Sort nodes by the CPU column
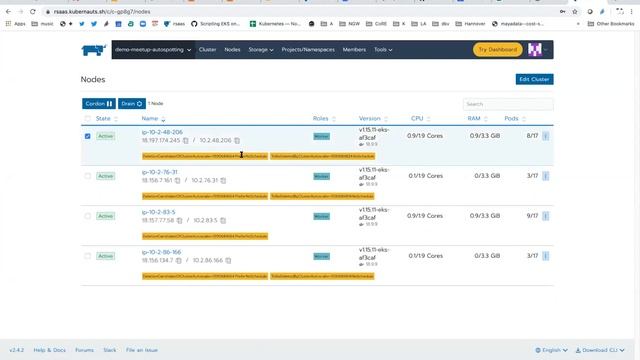The width and height of the screenshot is (640, 360). tap(420, 118)
